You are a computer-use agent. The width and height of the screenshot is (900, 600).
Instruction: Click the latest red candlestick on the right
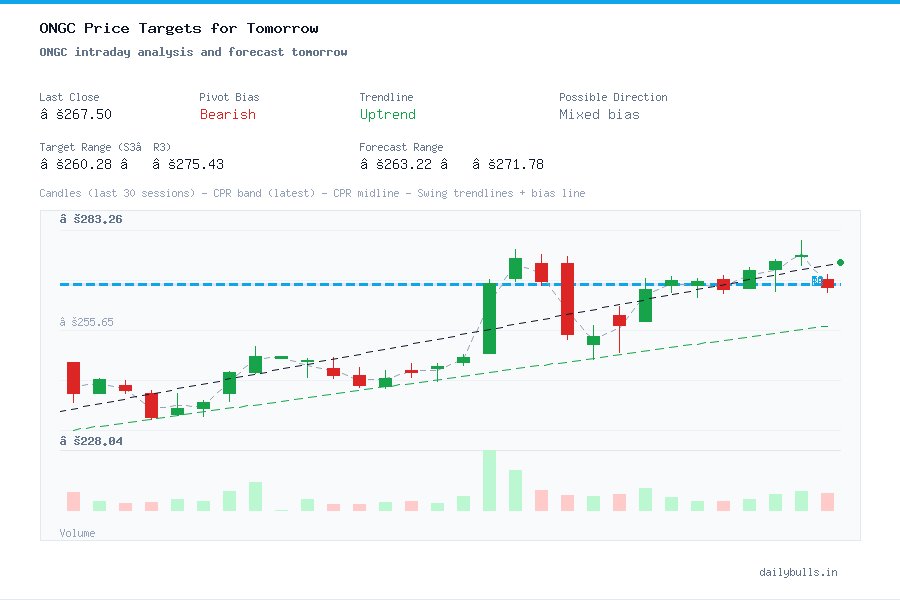coord(828,284)
